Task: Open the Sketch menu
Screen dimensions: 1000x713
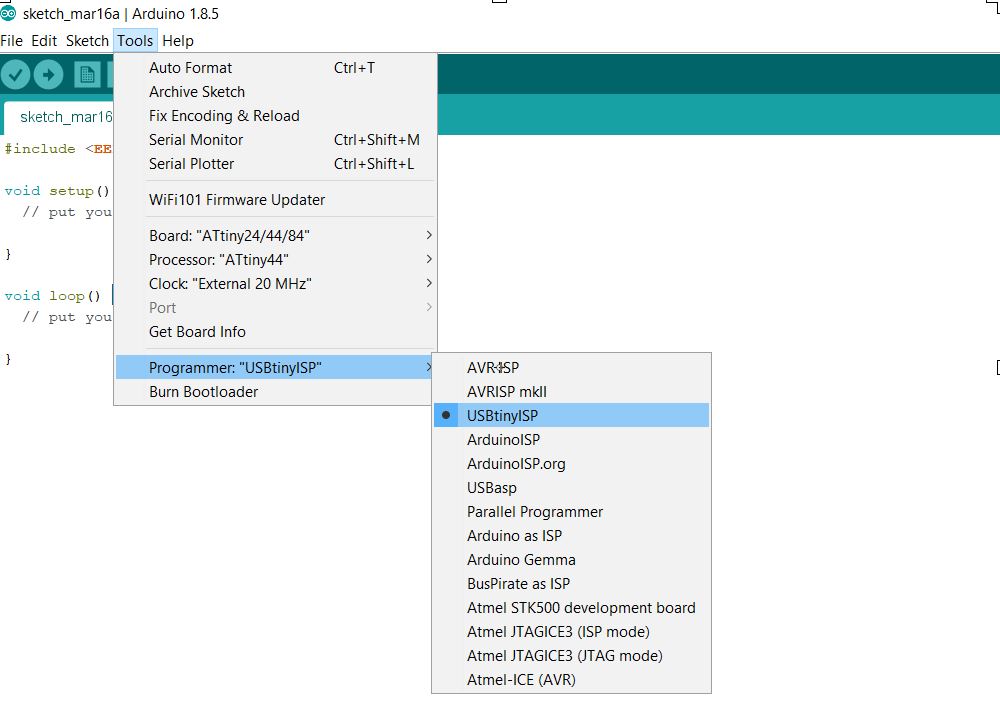Action: point(87,41)
